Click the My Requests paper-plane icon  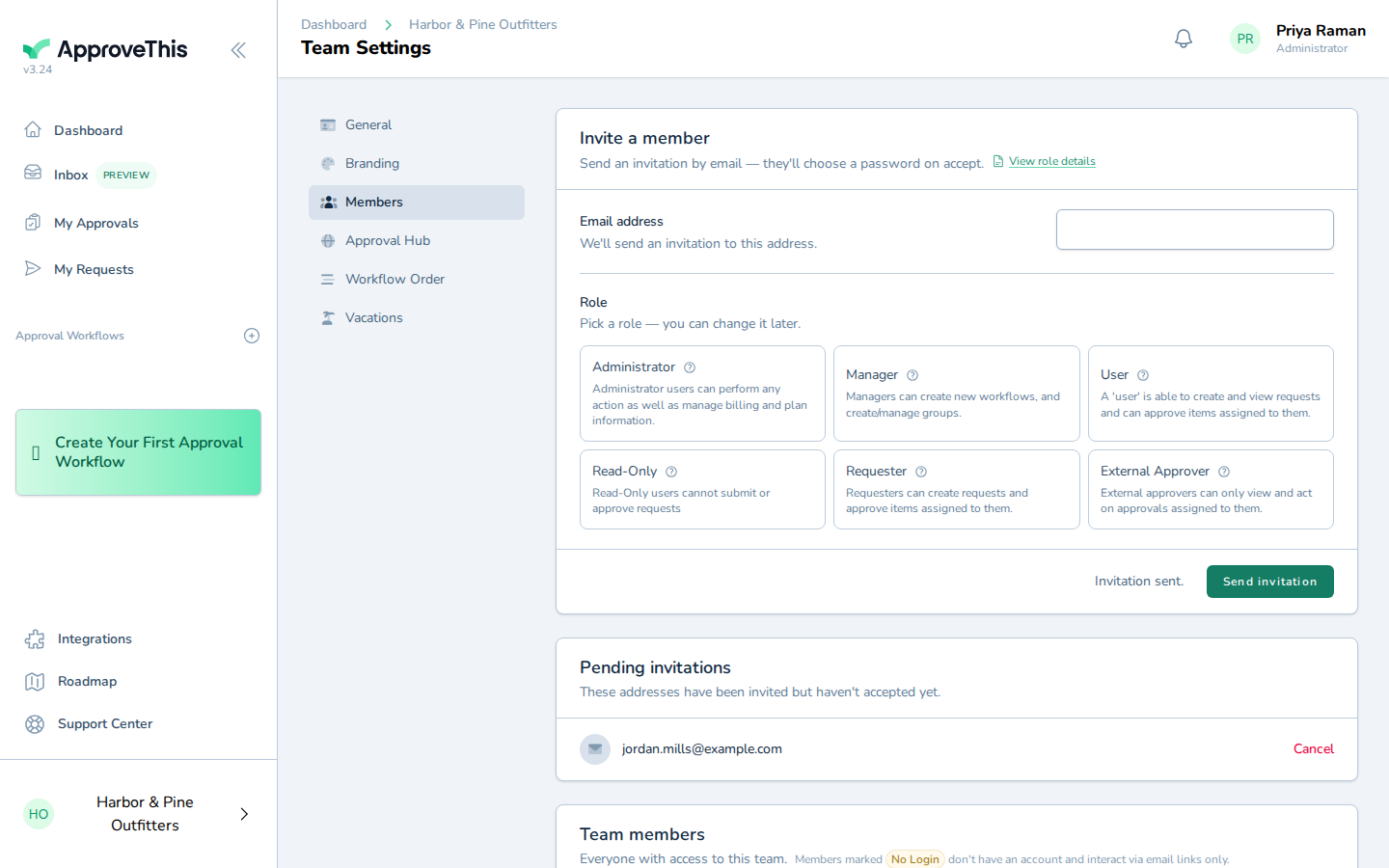point(33,268)
